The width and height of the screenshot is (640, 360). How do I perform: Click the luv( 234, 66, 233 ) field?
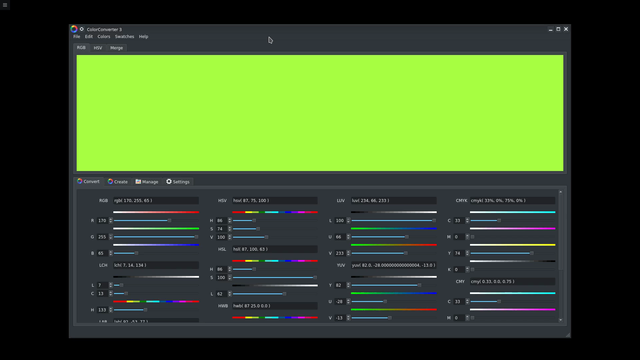(x=393, y=200)
